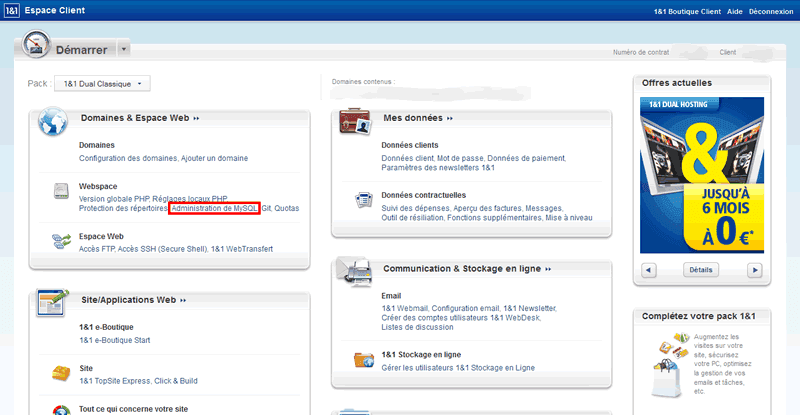The height and width of the screenshot is (415, 800).
Task: Open Click & Build link
Action: pos(176,381)
